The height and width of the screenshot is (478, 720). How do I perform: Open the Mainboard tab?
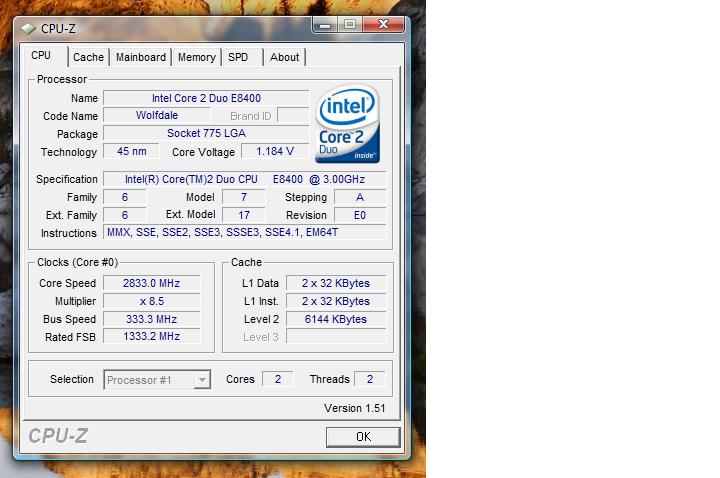click(141, 57)
